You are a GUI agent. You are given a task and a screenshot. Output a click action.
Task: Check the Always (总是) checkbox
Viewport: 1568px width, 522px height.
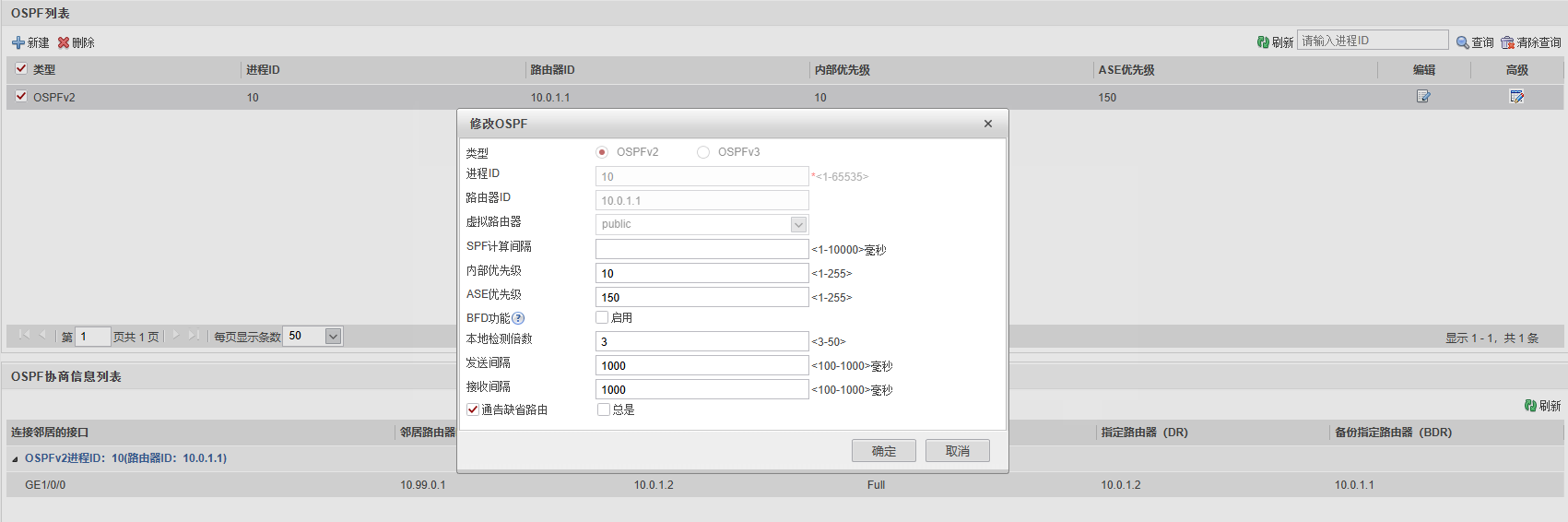pos(604,409)
